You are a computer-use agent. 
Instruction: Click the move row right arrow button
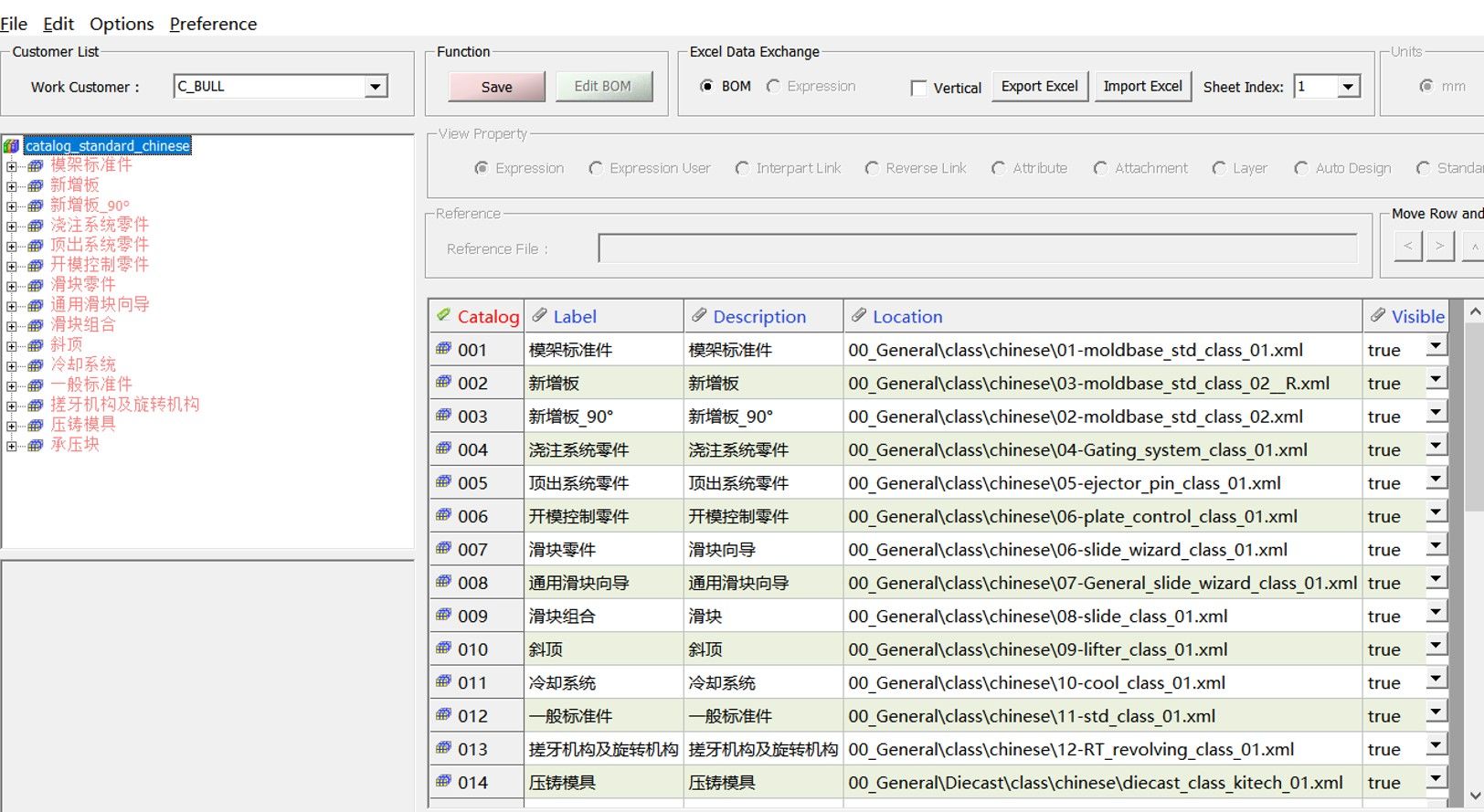[x=1440, y=246]
